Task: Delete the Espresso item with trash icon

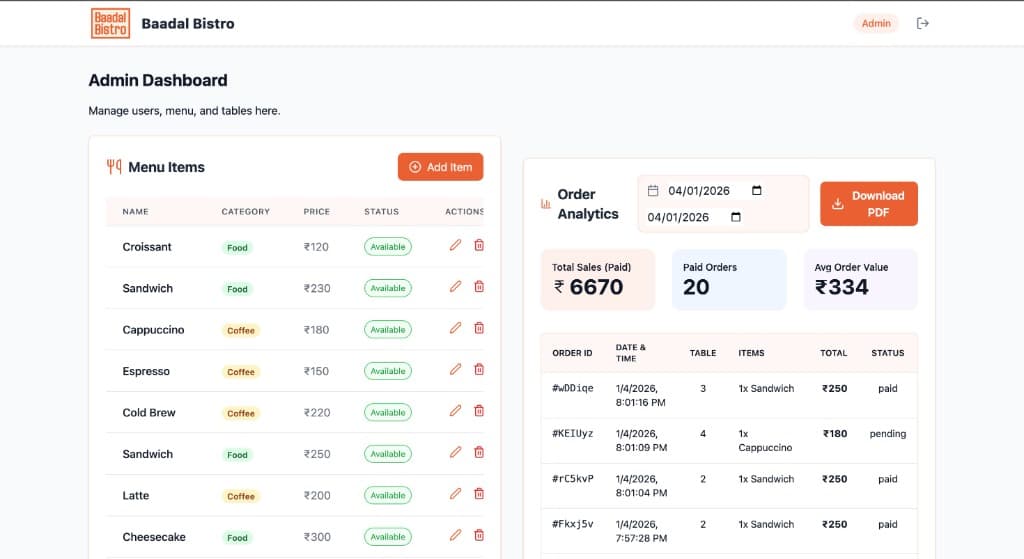Action: click(x=479, y=369)
